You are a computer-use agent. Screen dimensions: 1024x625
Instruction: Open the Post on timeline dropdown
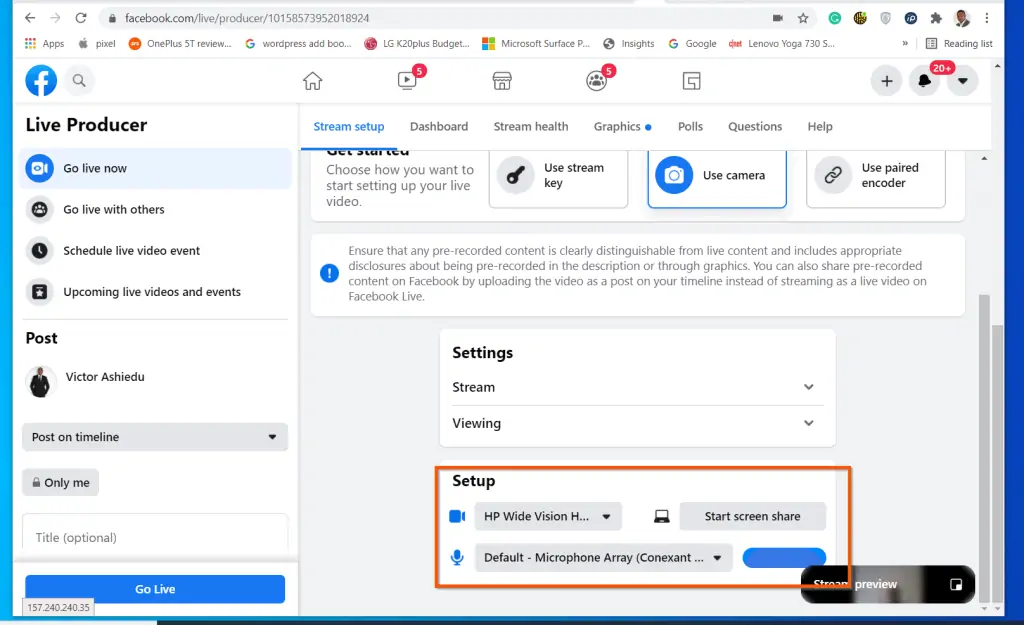[155, 437]
